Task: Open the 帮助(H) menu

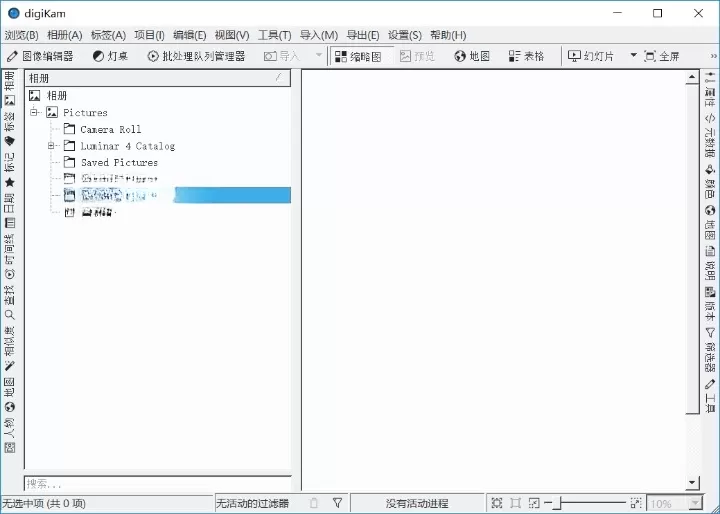Action: tap(448, 35)
